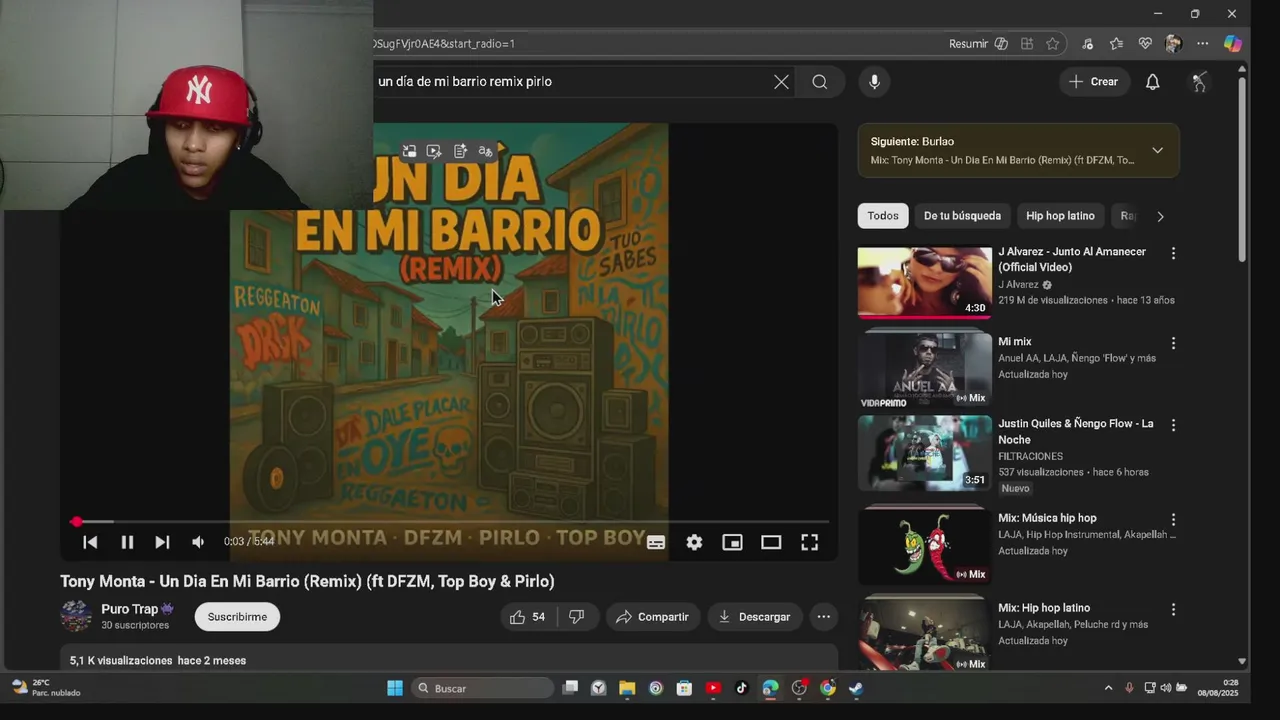
Task: Add page to favorites star
Action: 1052,44
